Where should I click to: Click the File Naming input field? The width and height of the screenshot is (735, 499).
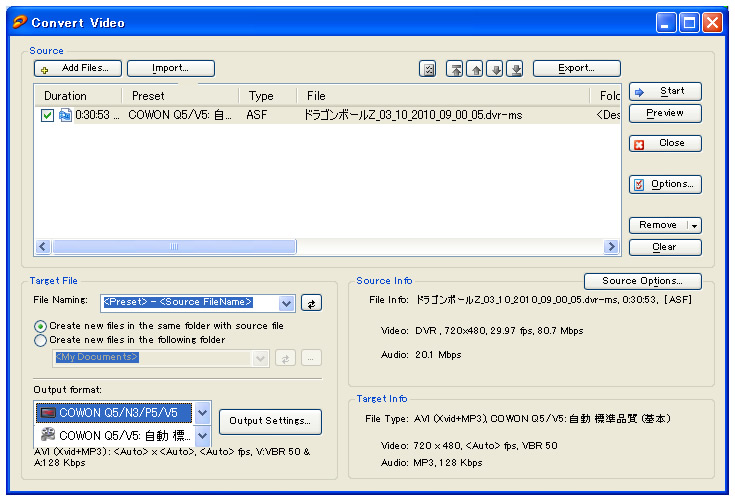tap(189, 303)
